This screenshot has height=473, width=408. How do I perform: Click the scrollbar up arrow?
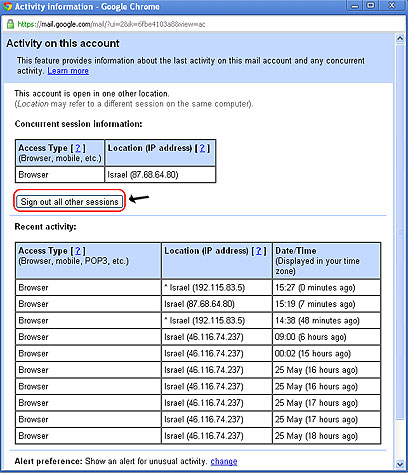[x=400, y=38]
